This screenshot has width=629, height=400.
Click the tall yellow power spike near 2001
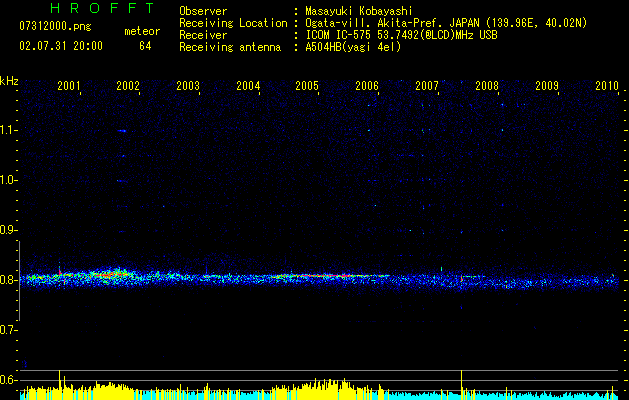pos(59,384)
